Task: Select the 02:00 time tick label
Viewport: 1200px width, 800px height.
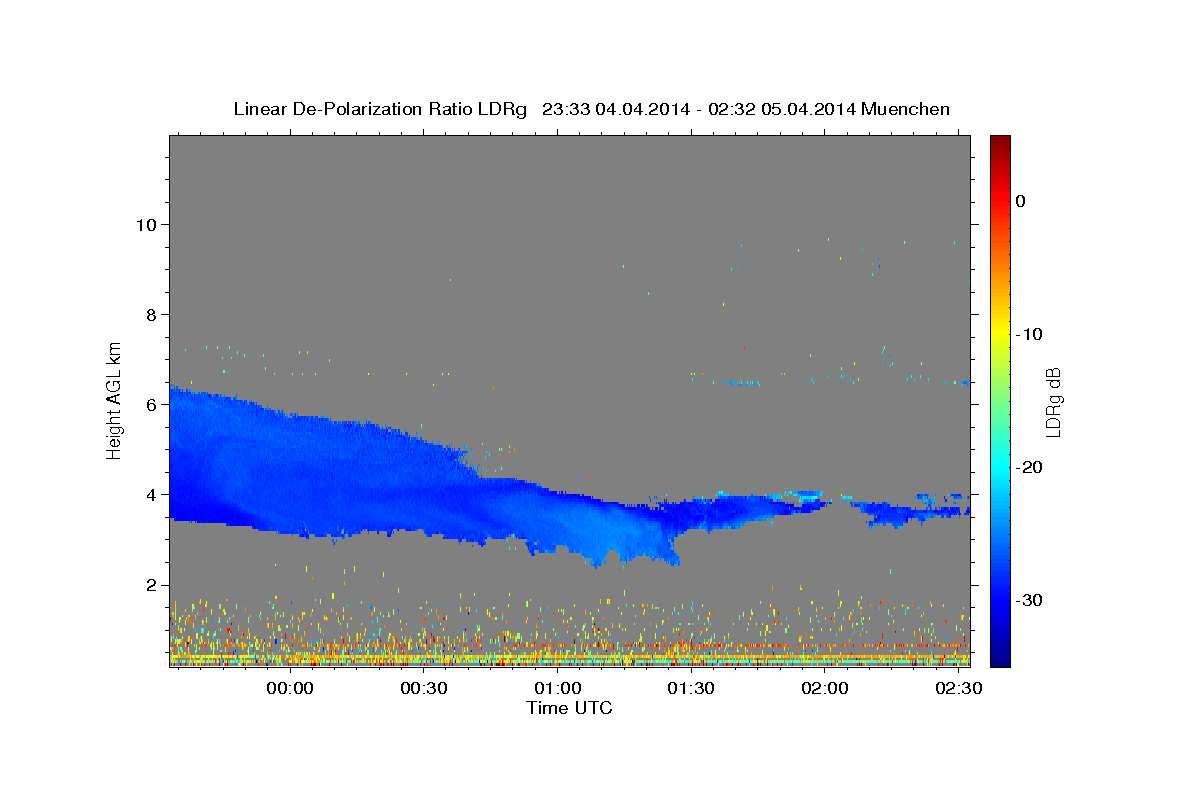Action: coord(825,689)
